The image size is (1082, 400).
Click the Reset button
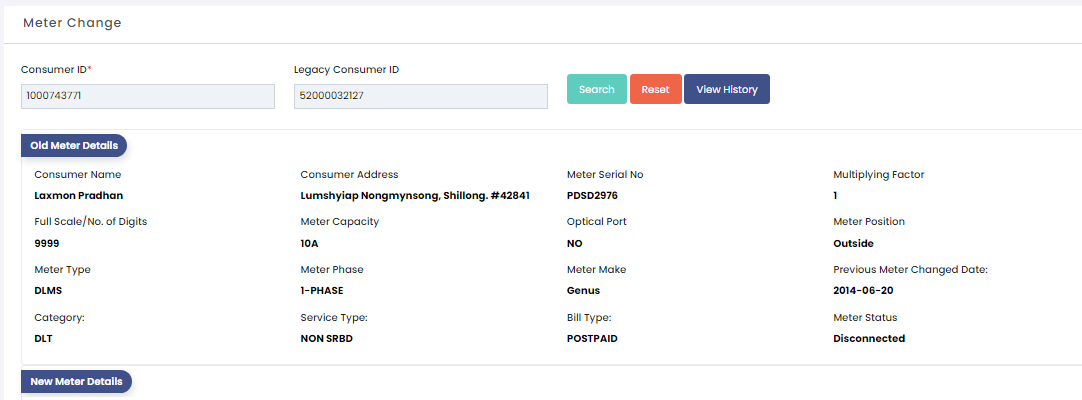[x=656, y=89]
